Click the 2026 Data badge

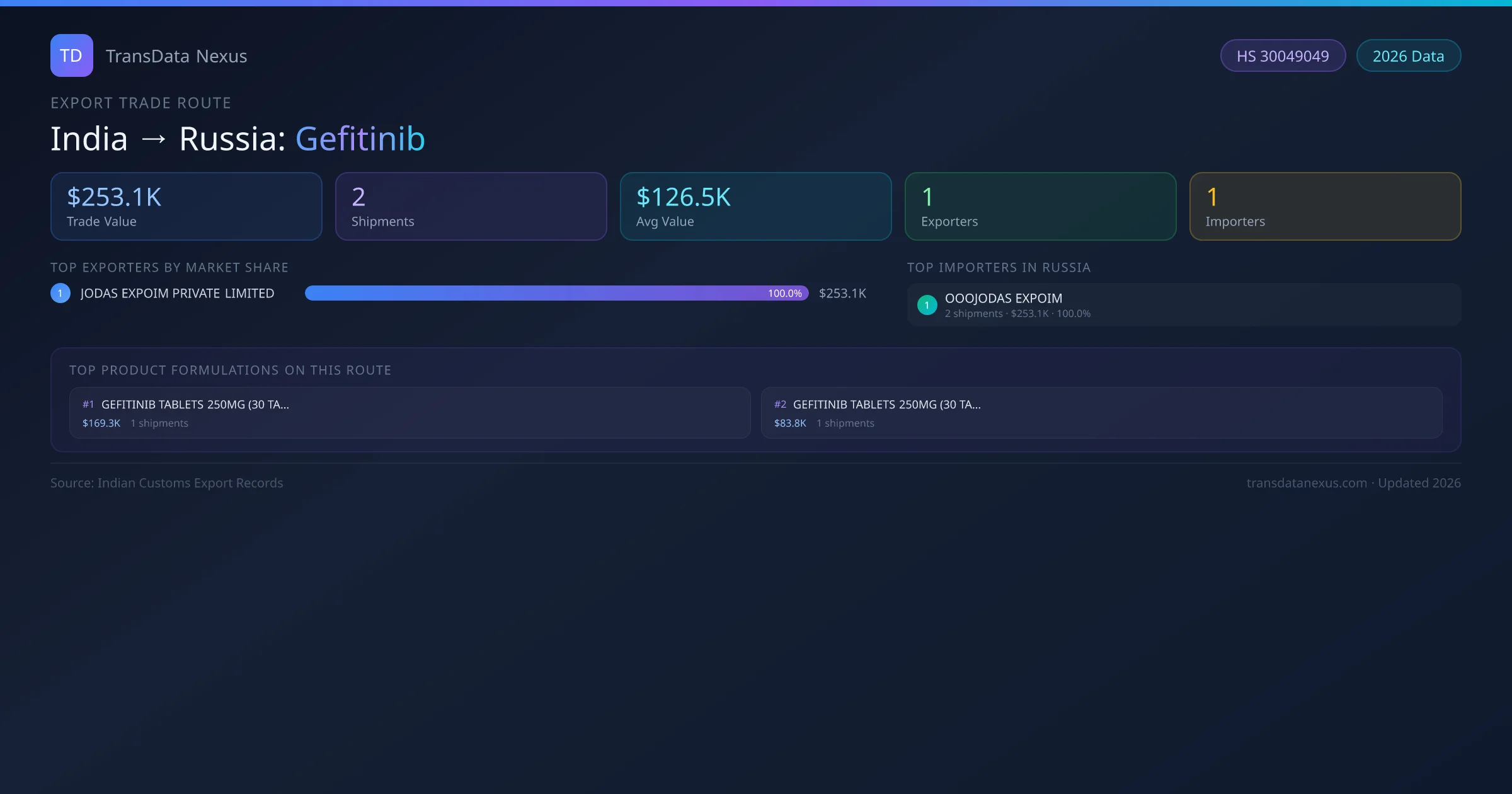pyautogui.click(x=1408, y=56)
